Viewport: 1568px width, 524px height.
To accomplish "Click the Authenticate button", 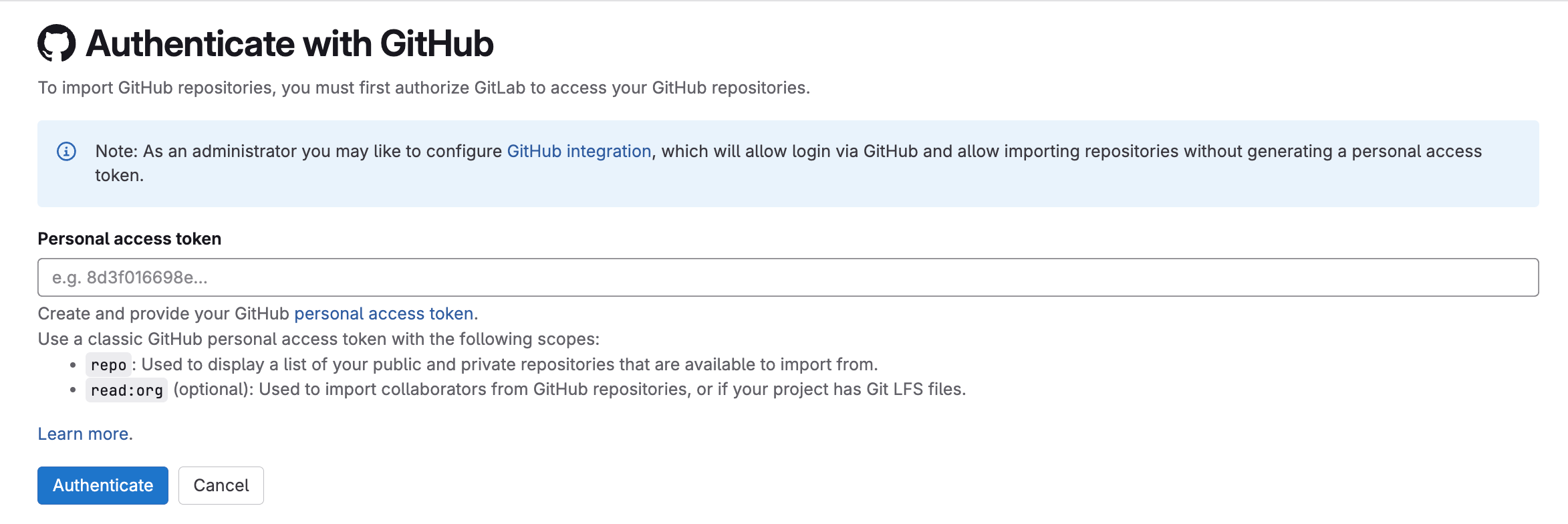I will (x=103, y=485).
